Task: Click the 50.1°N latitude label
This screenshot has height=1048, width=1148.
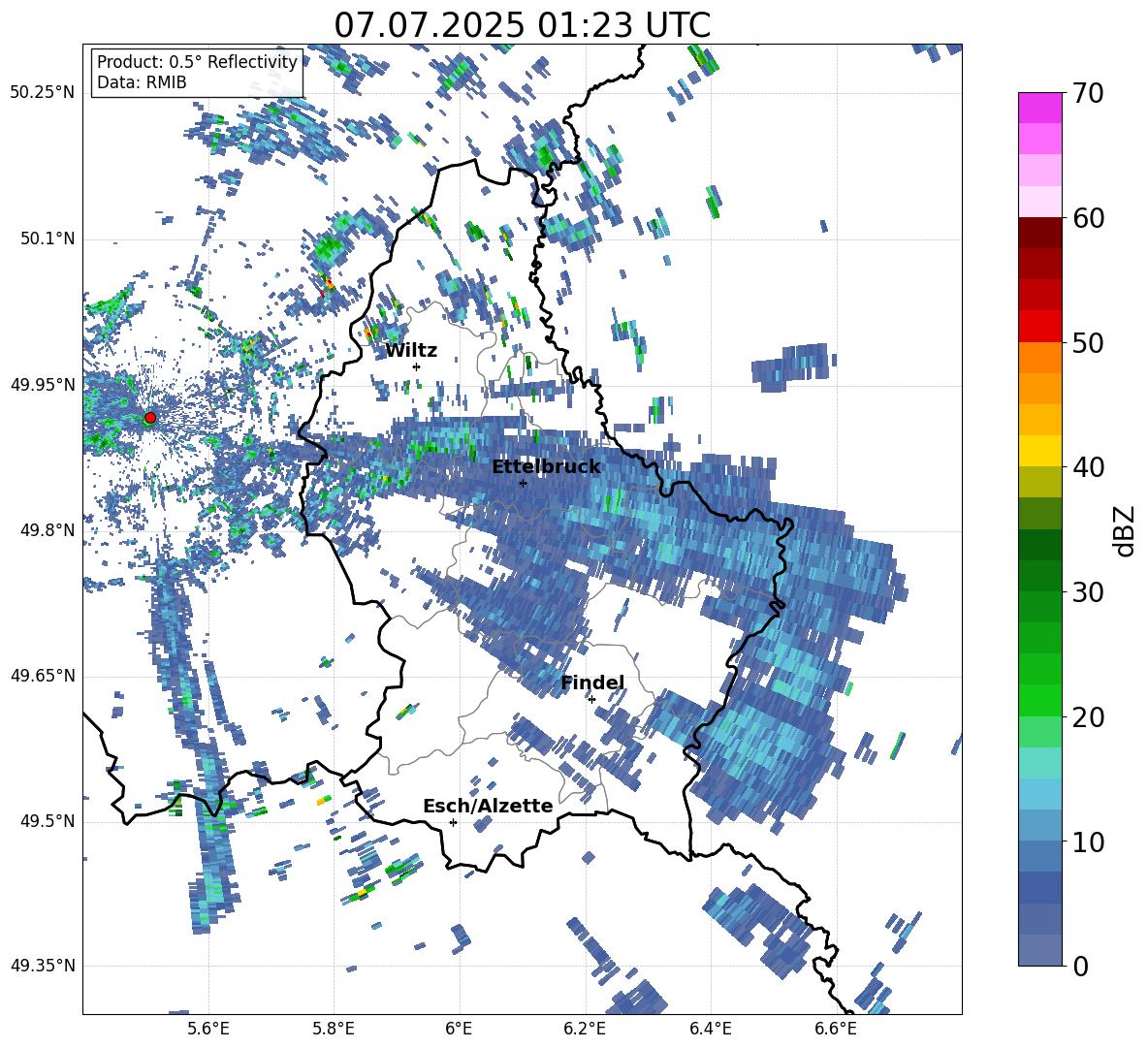Action: 48,239
